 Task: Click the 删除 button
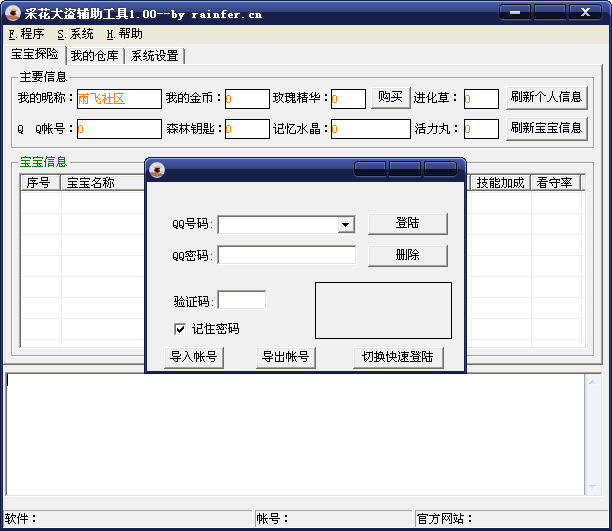(407, 255)
